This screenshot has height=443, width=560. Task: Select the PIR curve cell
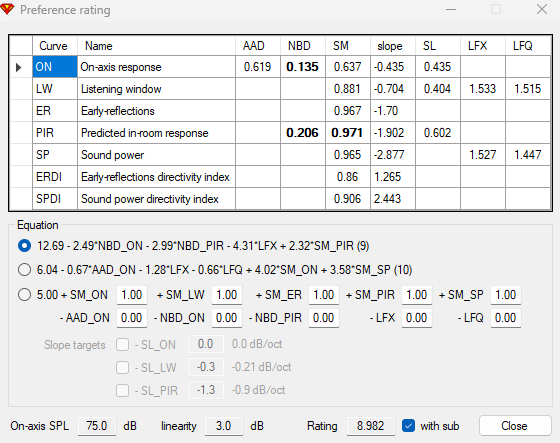pos(55,133)
